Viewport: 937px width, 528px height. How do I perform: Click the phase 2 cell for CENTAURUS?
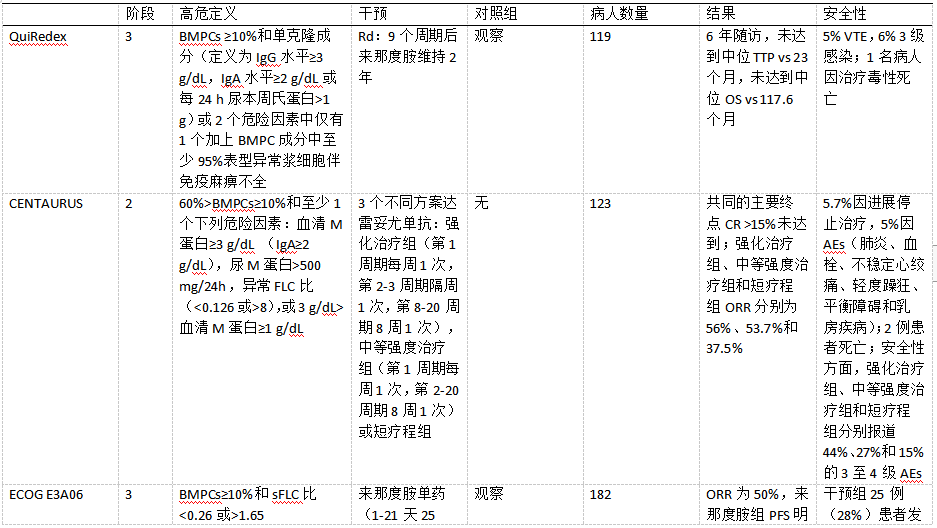click(129, 204)
